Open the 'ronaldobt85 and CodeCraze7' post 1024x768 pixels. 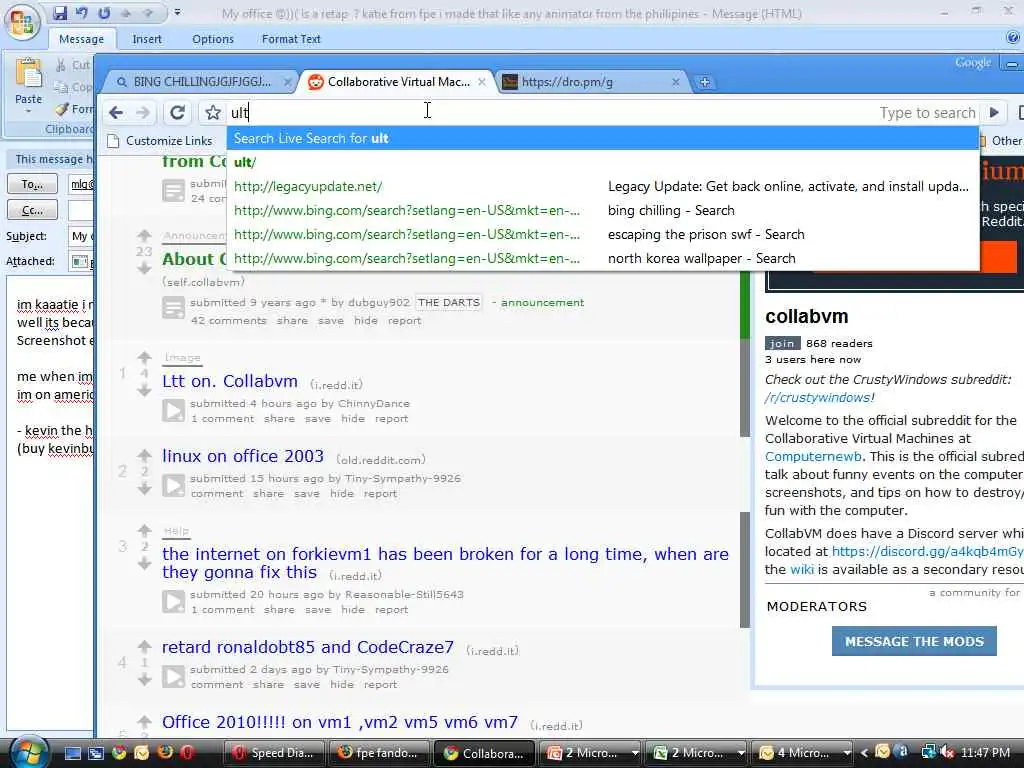coord(308,647)
